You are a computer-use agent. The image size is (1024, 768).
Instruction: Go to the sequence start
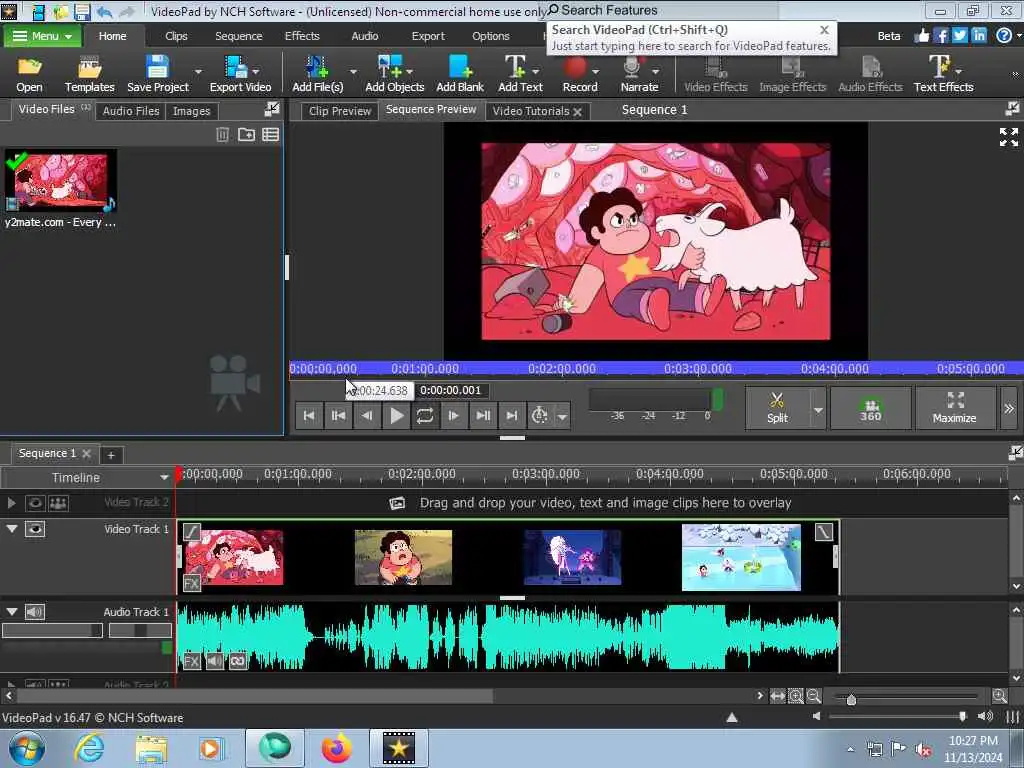[309, 415]
